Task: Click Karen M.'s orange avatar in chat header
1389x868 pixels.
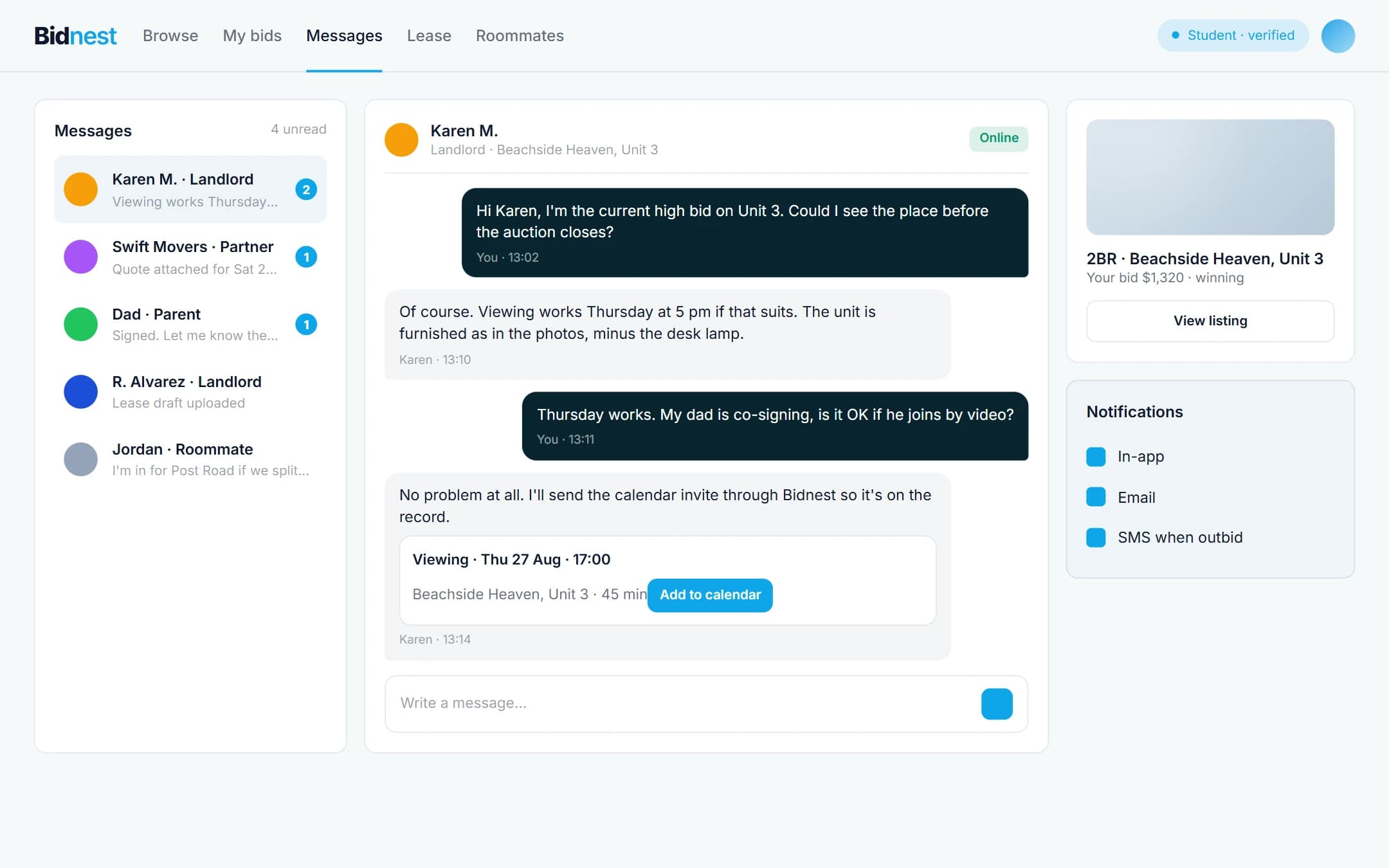Action: 401,140
